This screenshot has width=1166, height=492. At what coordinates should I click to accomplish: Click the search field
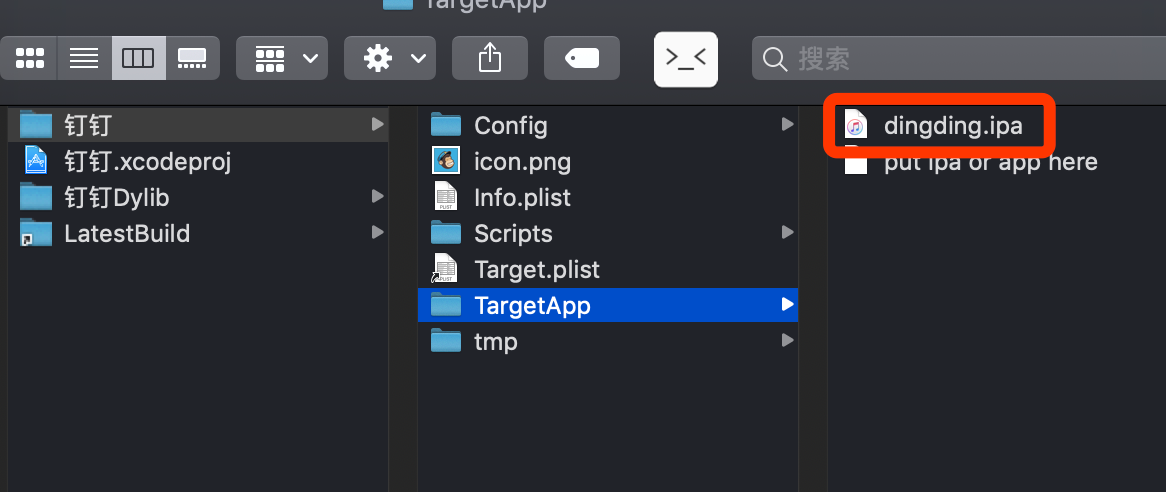point(959,58)
